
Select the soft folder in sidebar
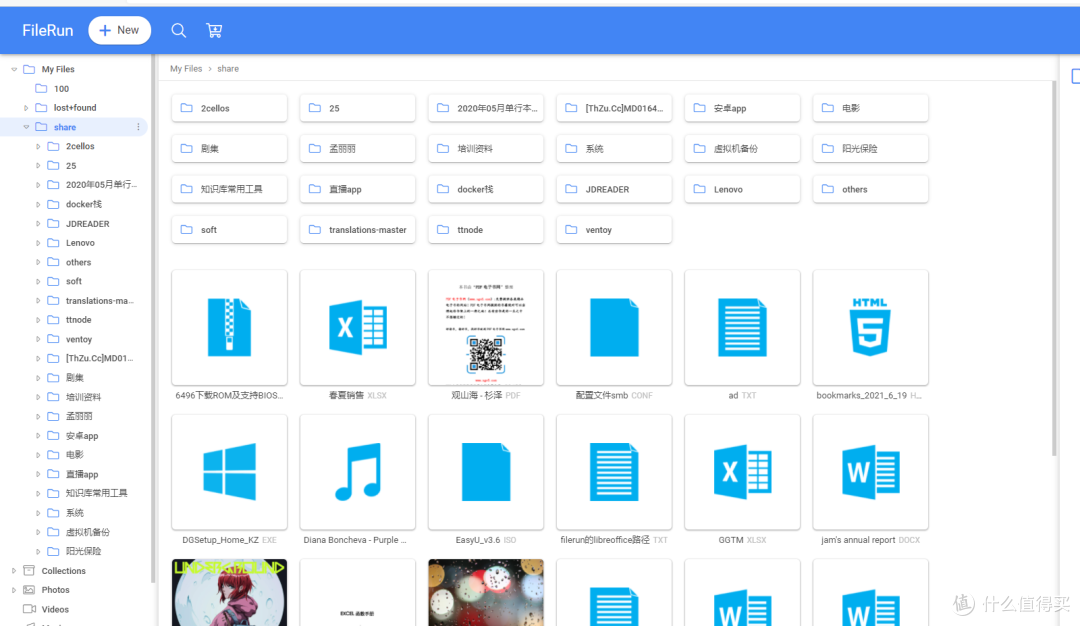[x=74, y=282]
